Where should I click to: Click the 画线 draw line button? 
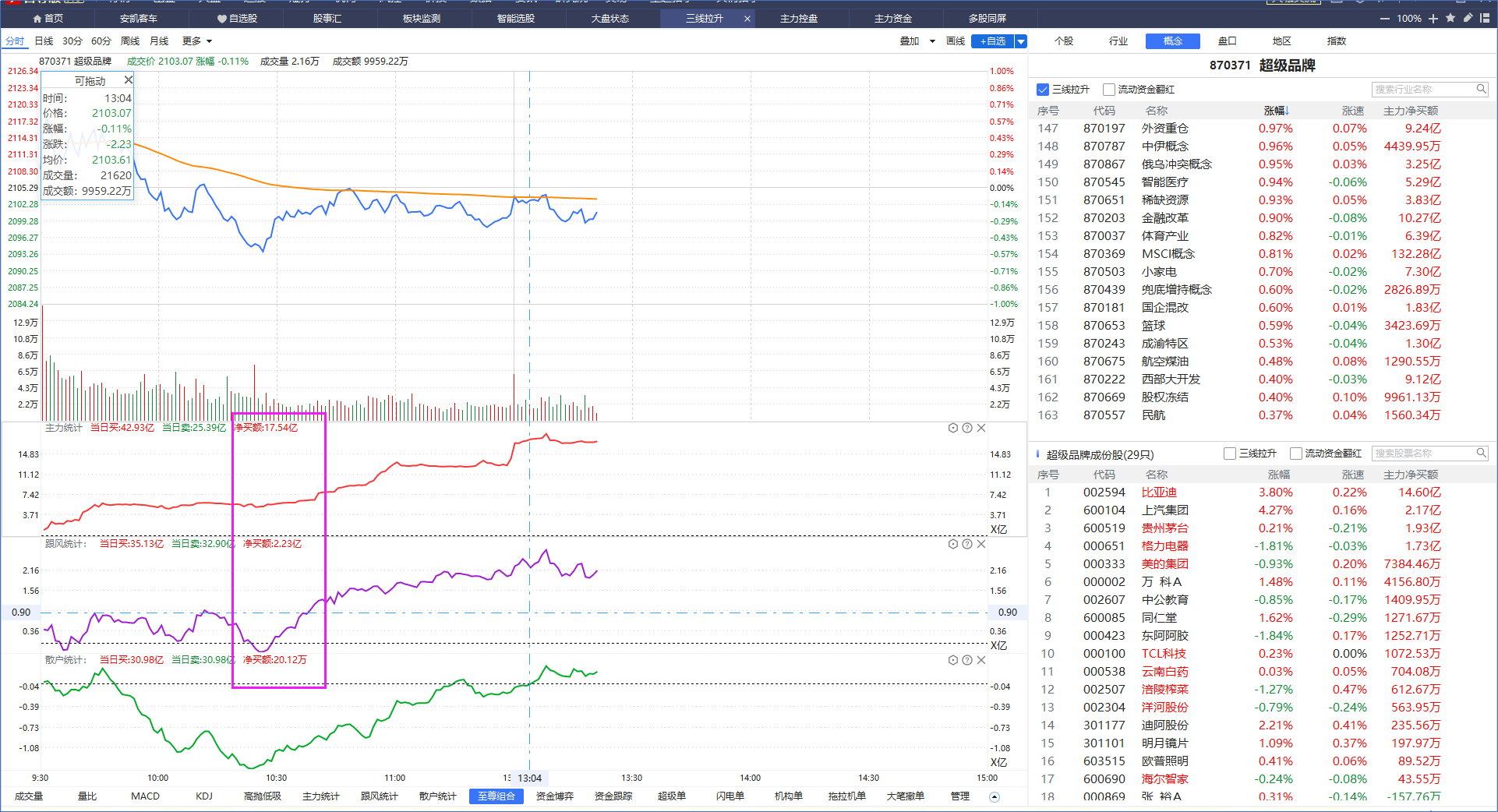[x=956, y=41]
